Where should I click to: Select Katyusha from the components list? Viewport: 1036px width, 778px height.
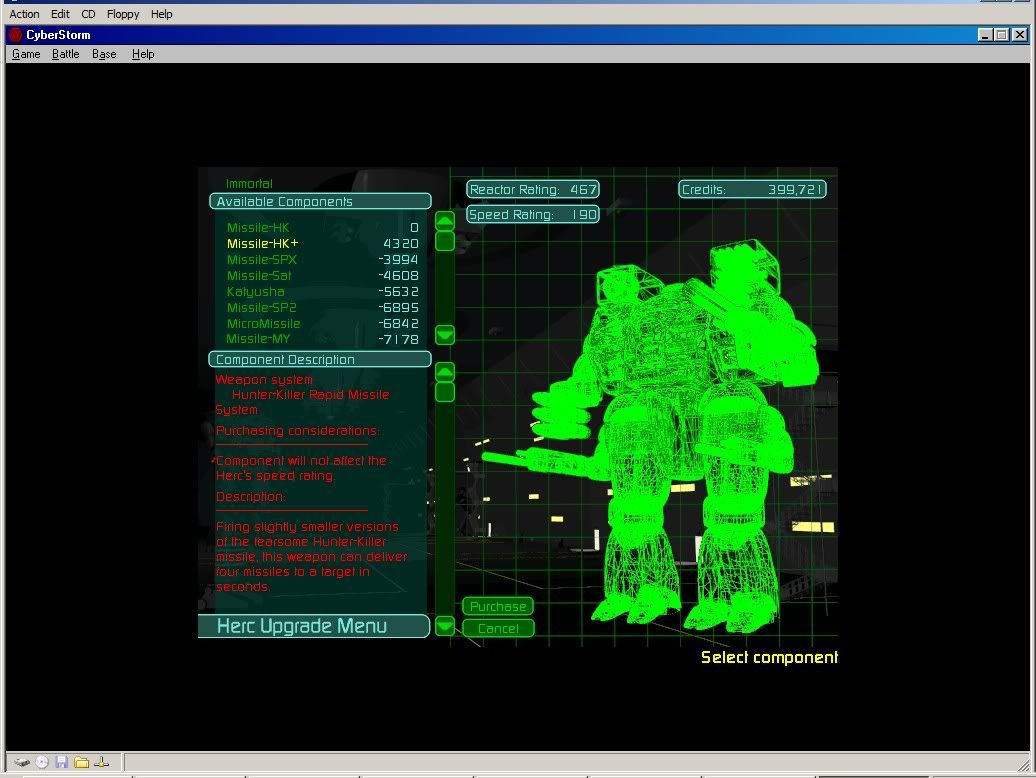(255, 292)
